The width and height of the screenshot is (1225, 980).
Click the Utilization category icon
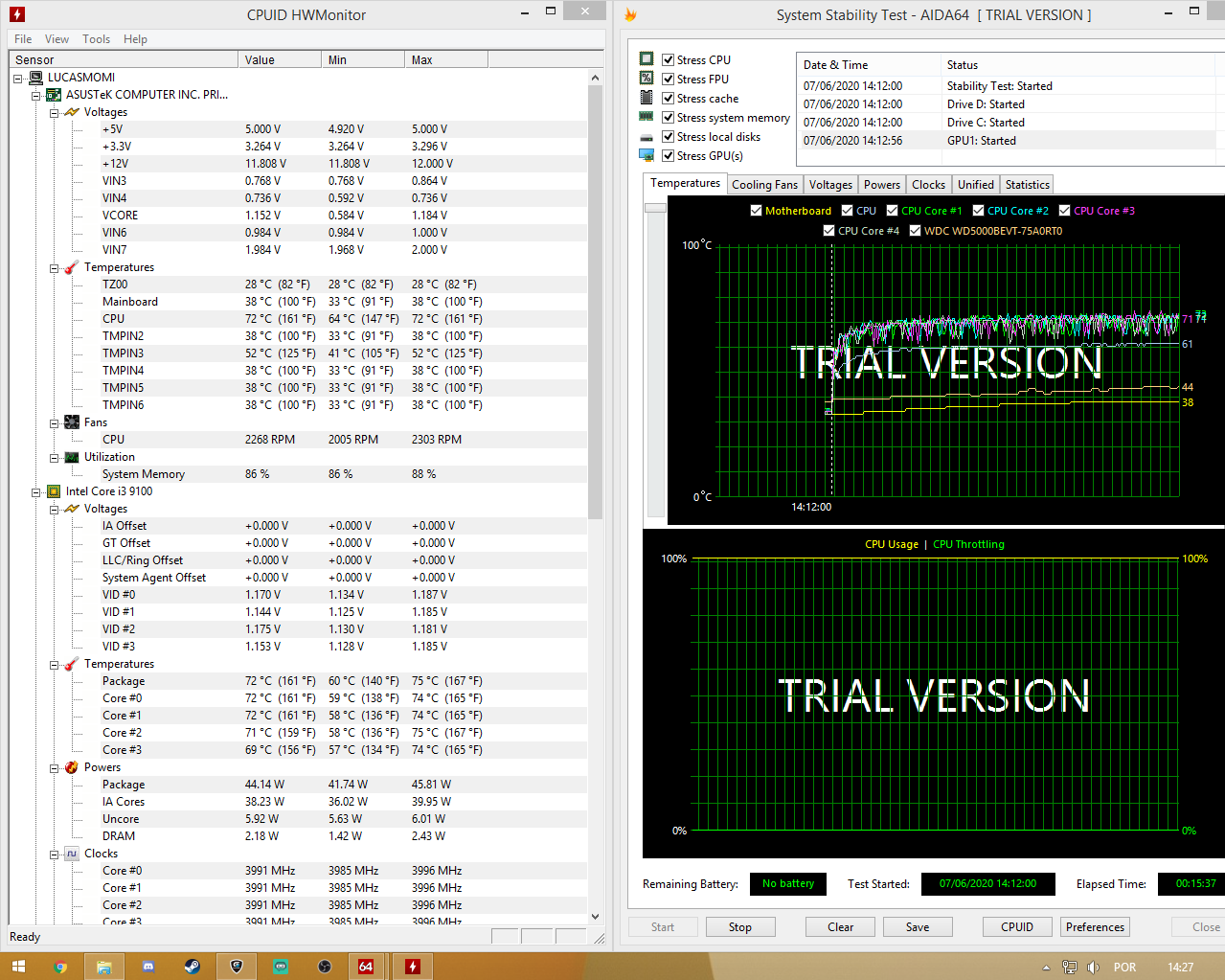(72, 457)
